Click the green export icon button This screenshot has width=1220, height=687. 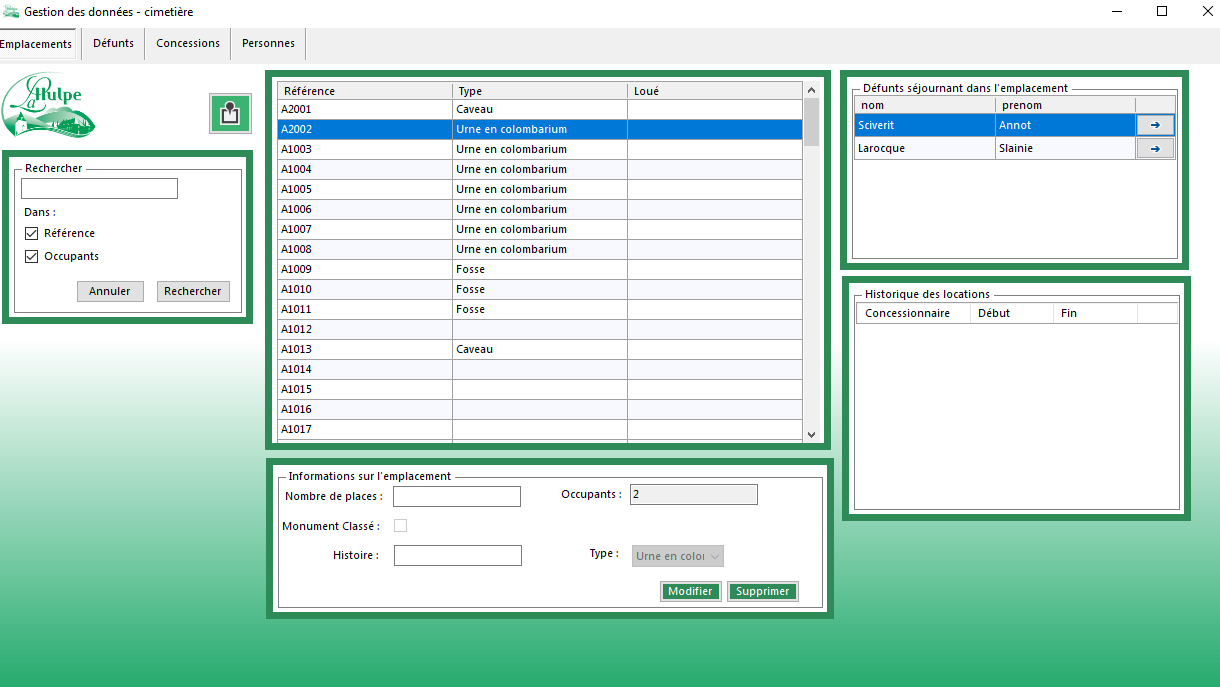tap(230, 113)
